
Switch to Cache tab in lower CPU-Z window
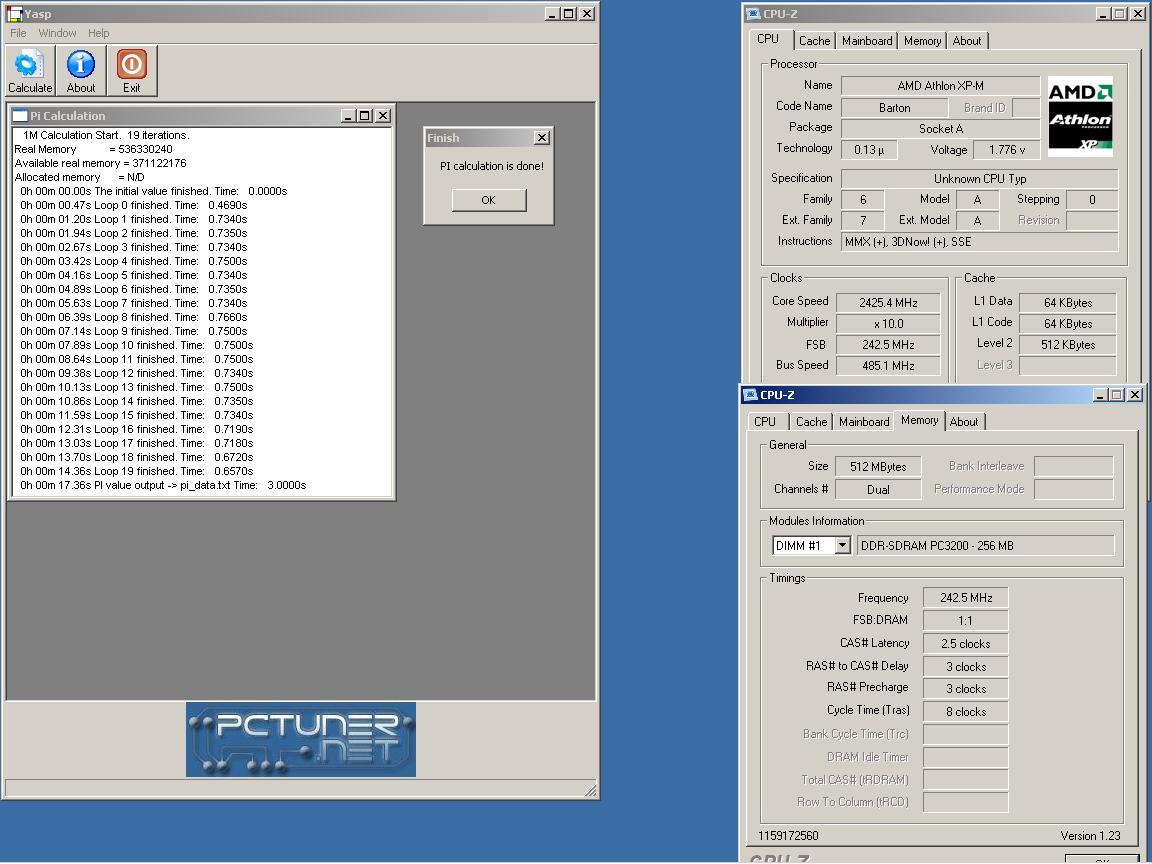[x=811, y=422]
